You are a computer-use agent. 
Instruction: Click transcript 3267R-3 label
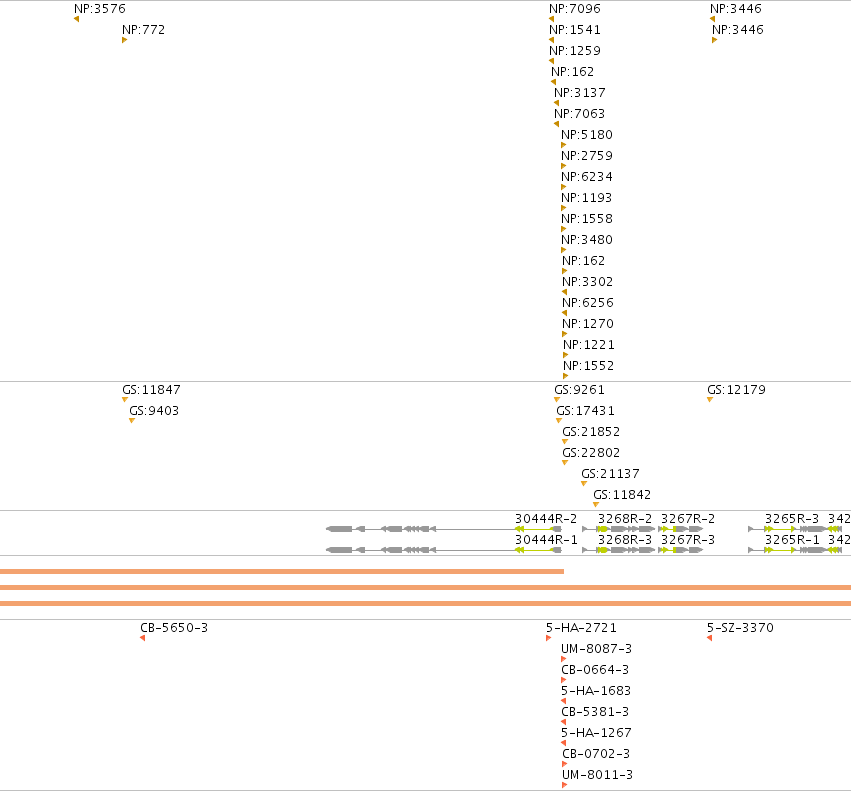tap(688, 540)
